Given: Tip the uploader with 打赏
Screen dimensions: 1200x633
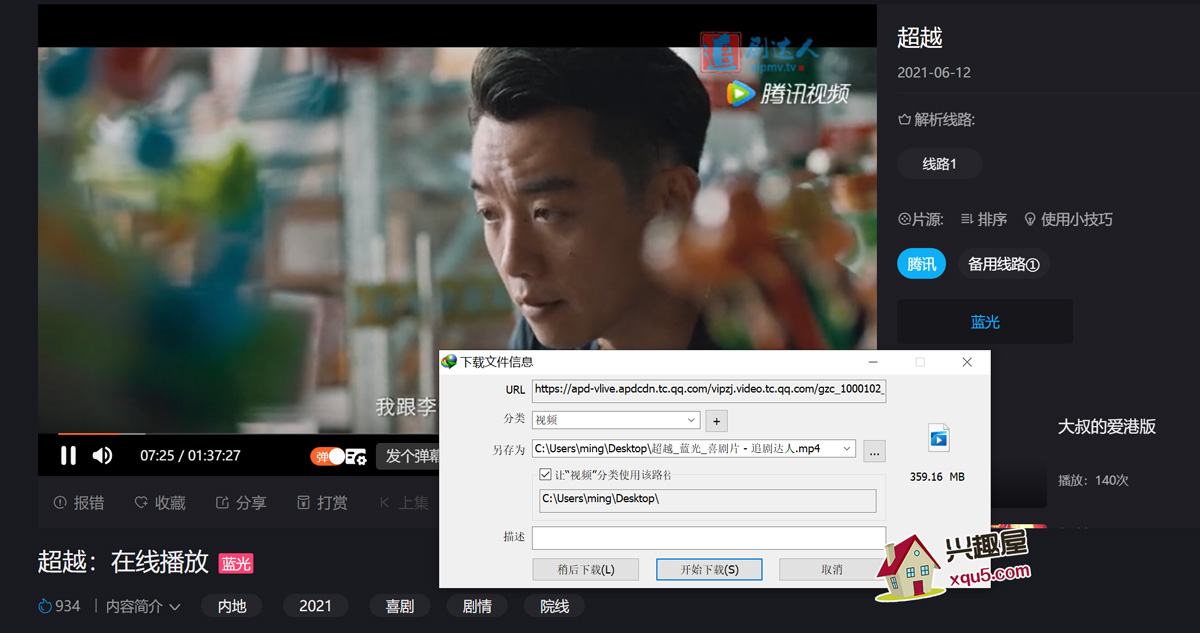Looking at the screenshot, I should 322,503.
